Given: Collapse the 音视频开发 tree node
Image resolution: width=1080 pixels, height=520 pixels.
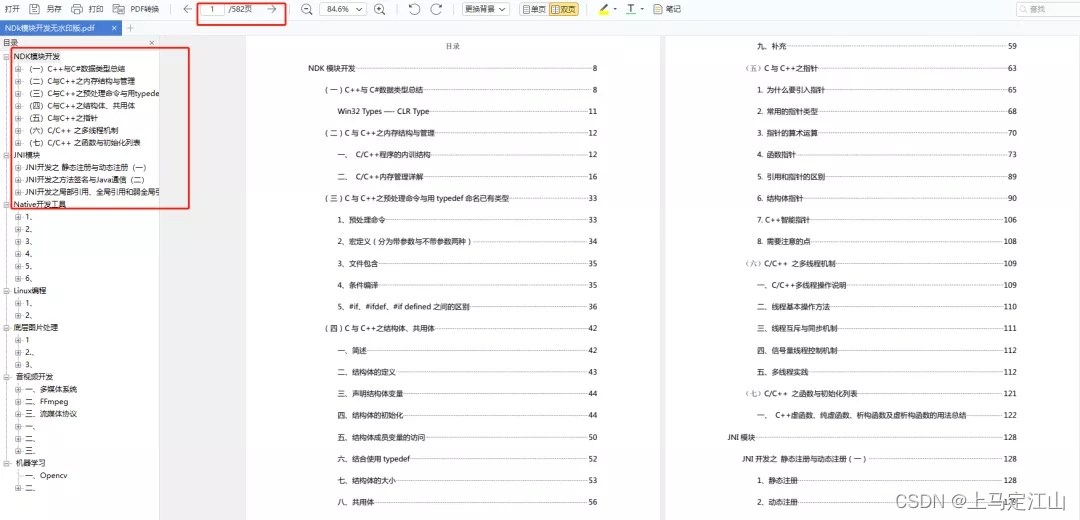Looking at the screenshot, I should click(6, 377).
